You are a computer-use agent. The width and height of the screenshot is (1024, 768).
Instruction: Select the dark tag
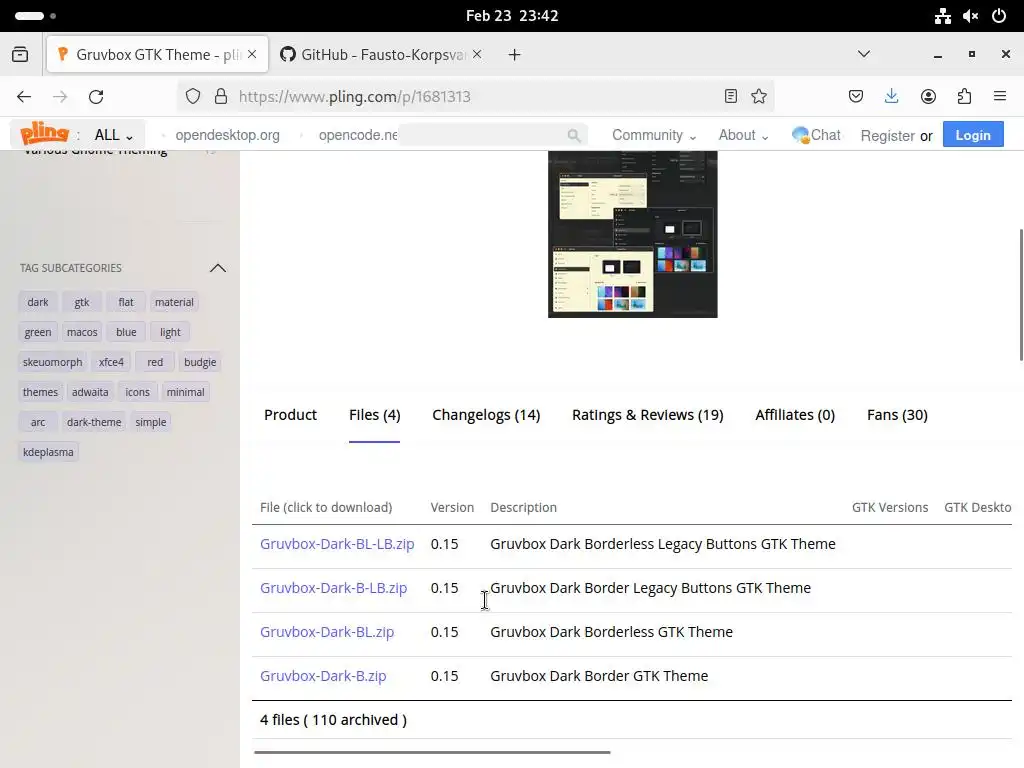pos(38,302)
